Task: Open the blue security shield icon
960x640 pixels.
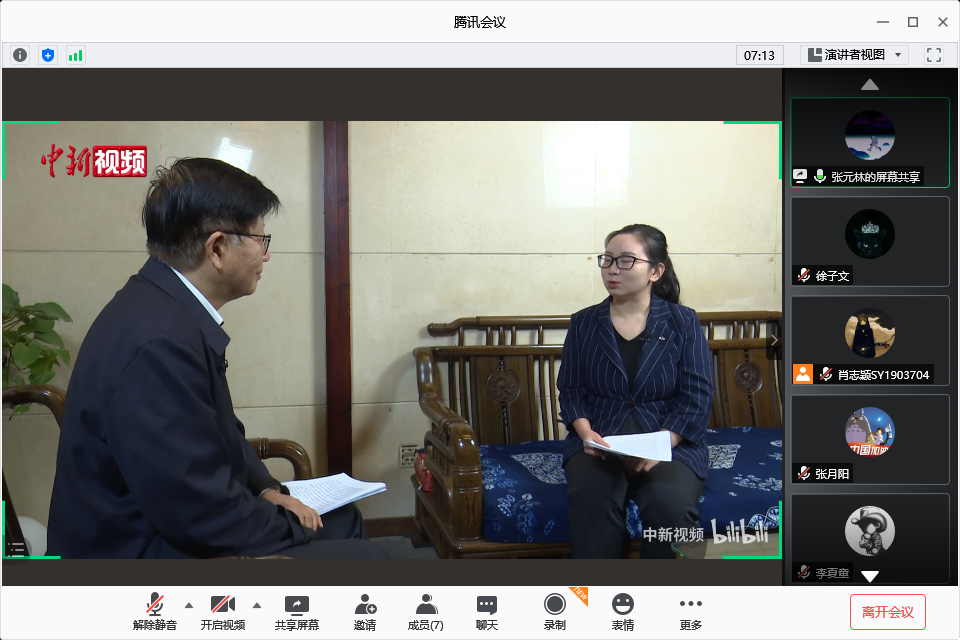Action: pos(48,55)
